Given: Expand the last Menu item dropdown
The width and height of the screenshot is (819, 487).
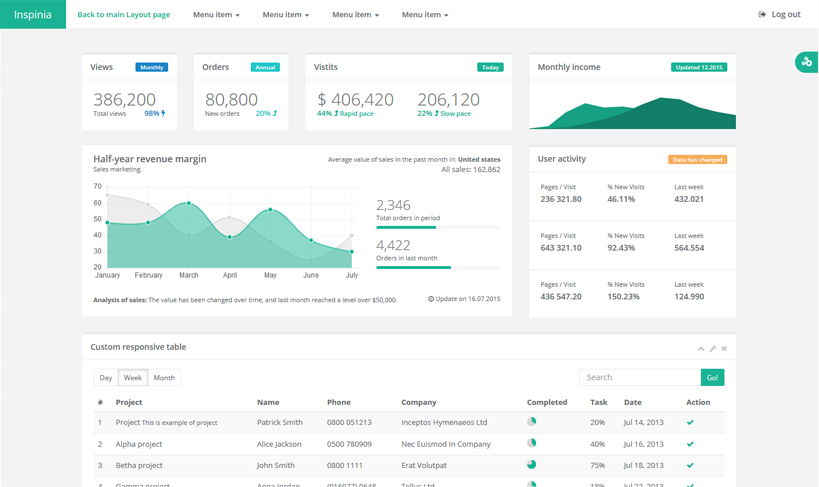Looking at the screenshot, I should tap(425, 15).
